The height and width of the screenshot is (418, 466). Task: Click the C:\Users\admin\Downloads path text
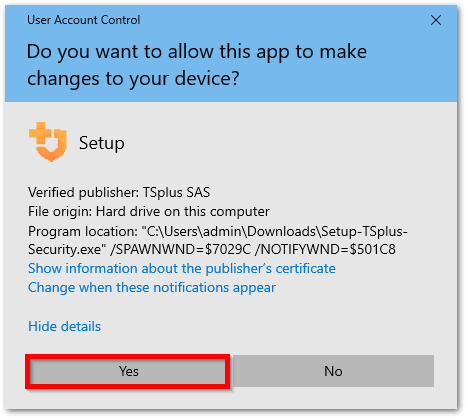[x=229, y=231]
